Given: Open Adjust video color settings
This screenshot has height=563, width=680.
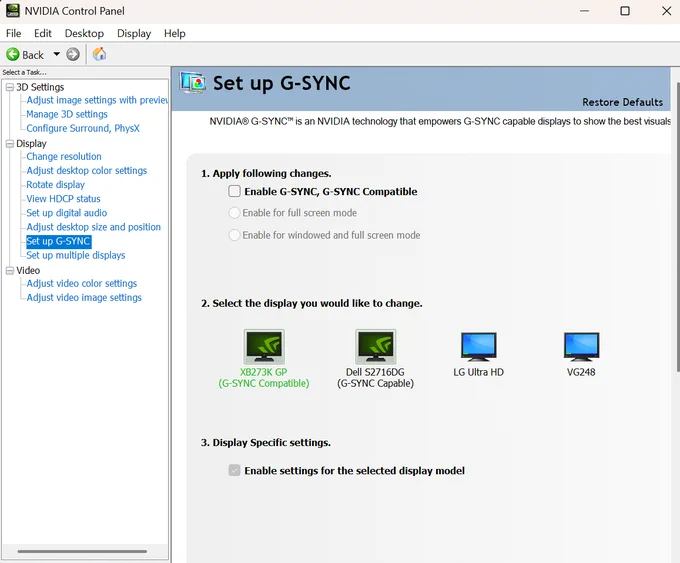Looking at the screenshot, I should click(x=82, y=283).
